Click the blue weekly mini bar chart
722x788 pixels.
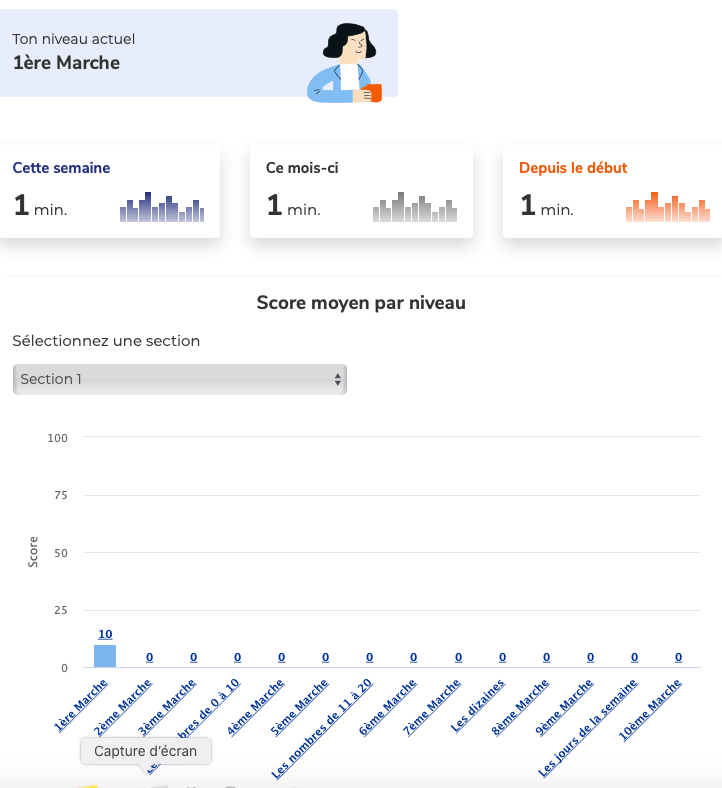pos(162,207)
